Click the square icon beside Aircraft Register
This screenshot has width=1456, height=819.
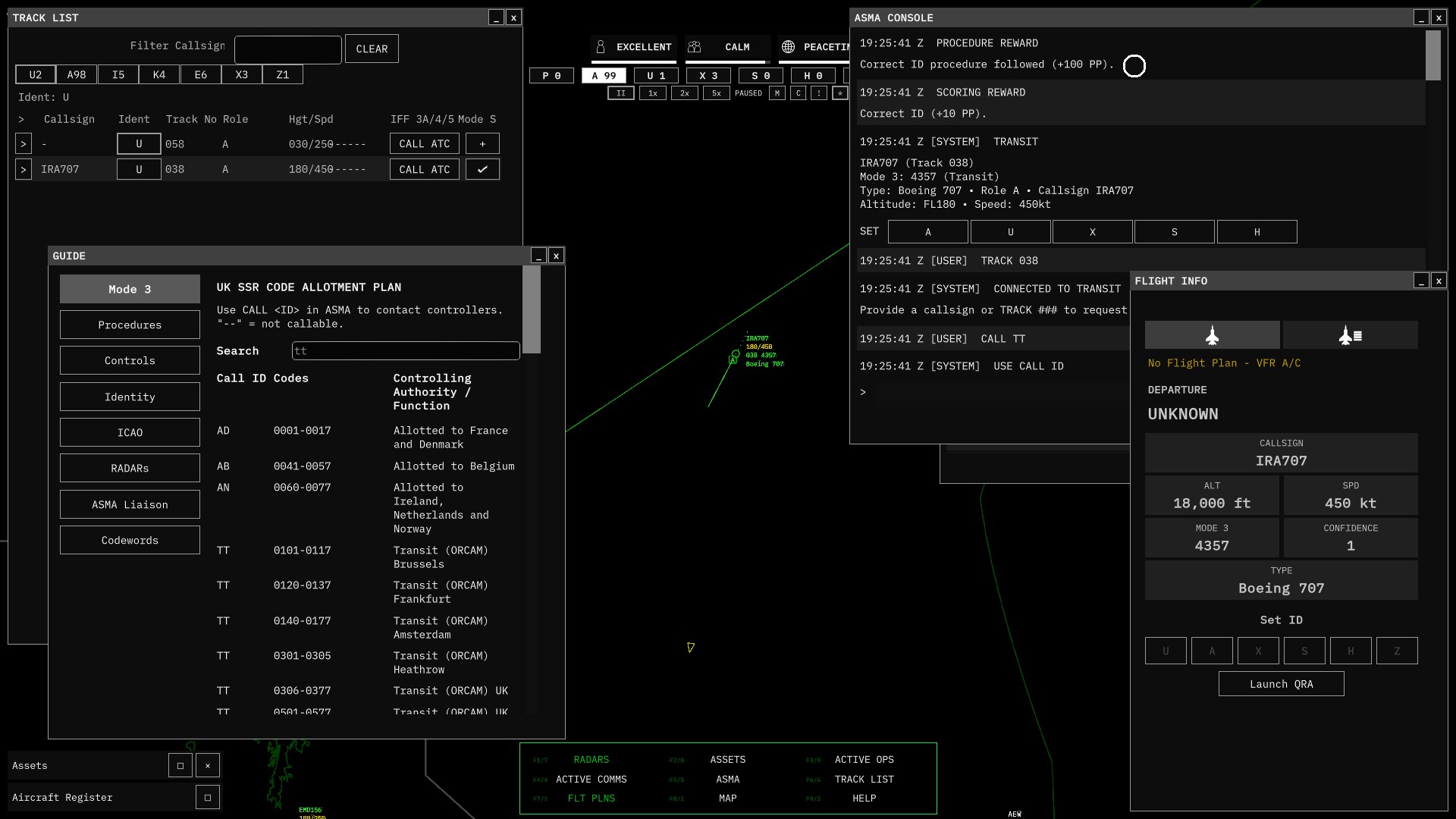click(x=208, y=797)
